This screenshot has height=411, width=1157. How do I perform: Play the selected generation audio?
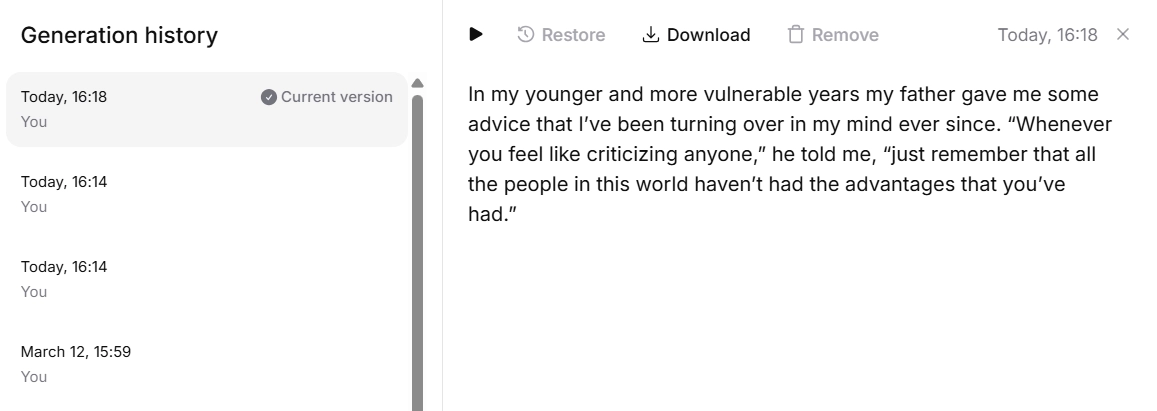pyautogui.click(x=476, y=34)
